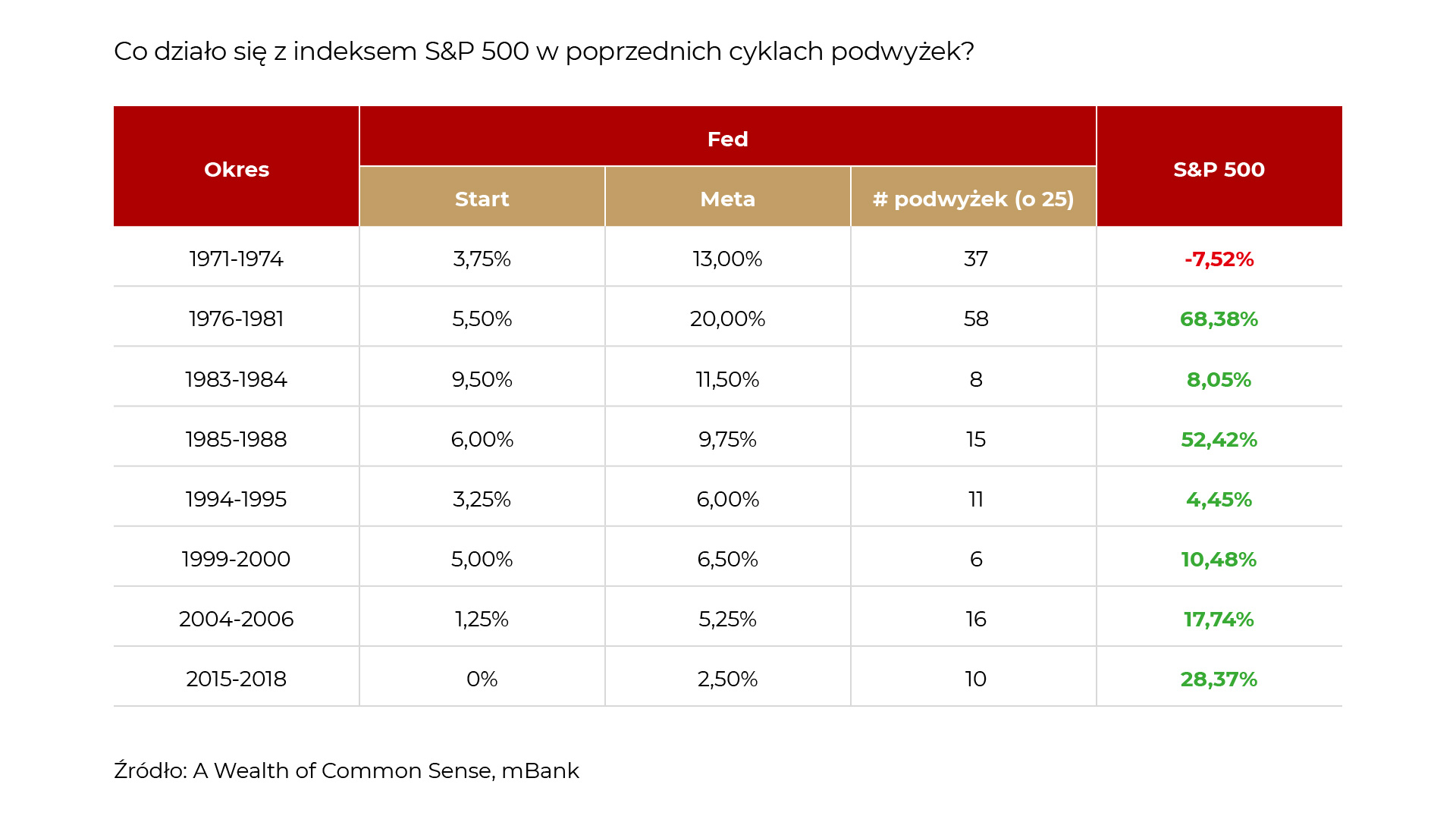Click the 1971-1974 period cell
This screenshot has width=1456, height=819.
coord(236,259)
